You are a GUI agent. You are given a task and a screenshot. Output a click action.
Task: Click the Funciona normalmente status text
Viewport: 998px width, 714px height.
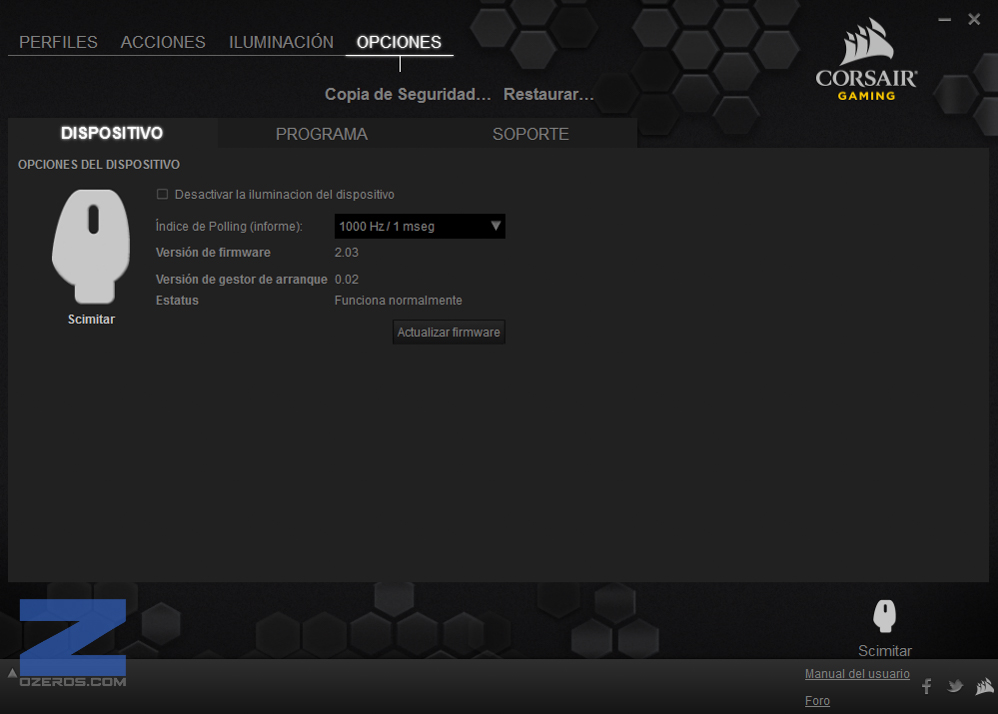398,300
